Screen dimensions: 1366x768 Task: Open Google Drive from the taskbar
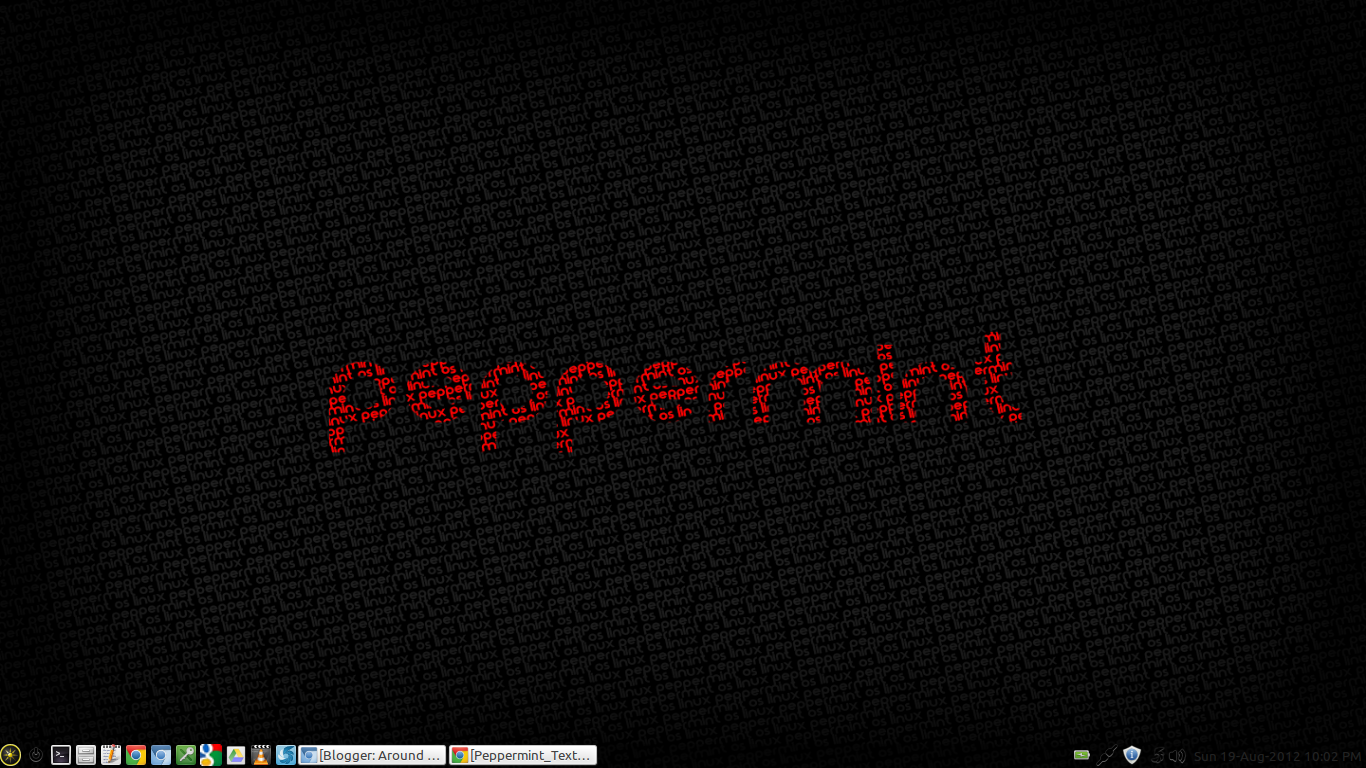(x=238, y=755)
